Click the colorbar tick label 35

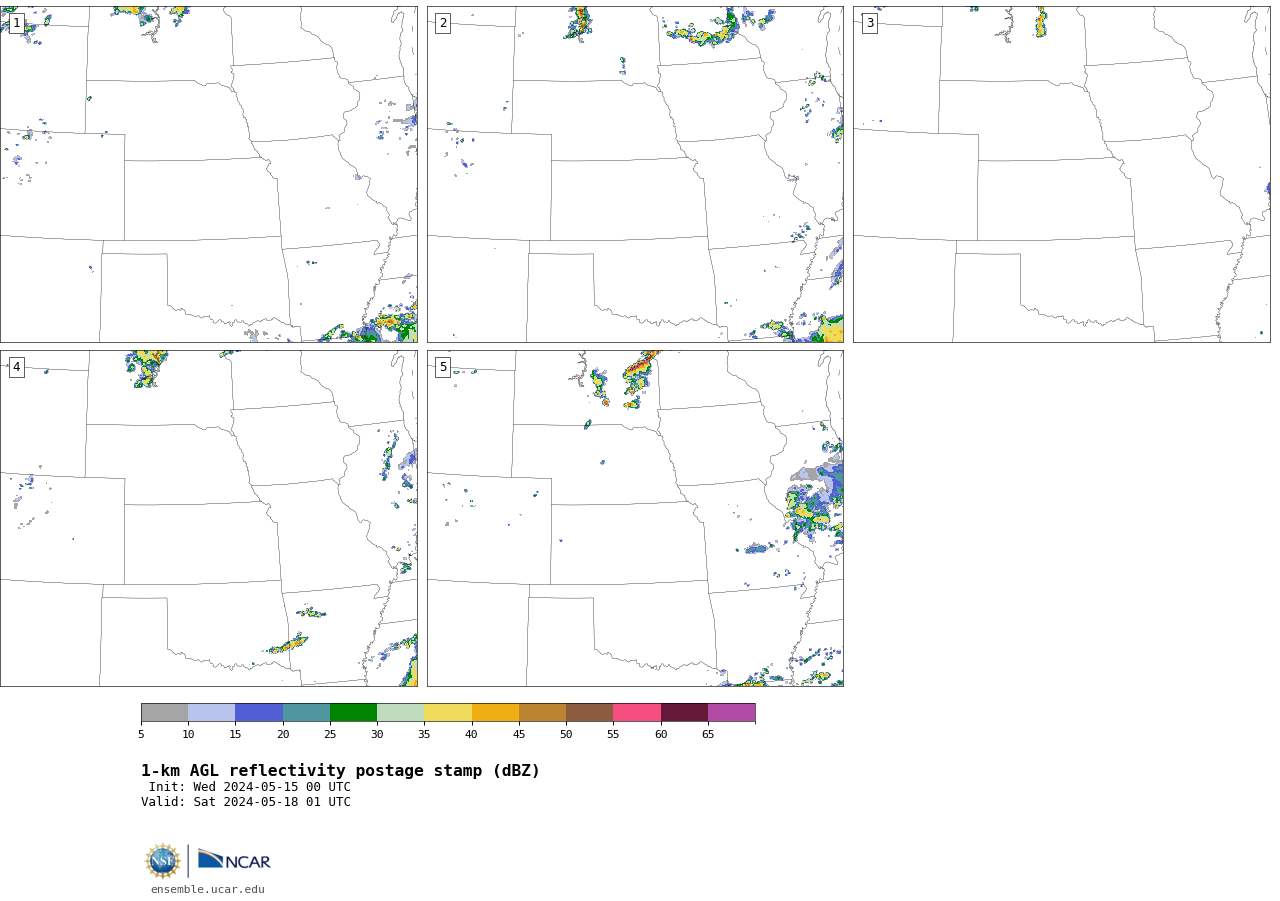[424, 735]
